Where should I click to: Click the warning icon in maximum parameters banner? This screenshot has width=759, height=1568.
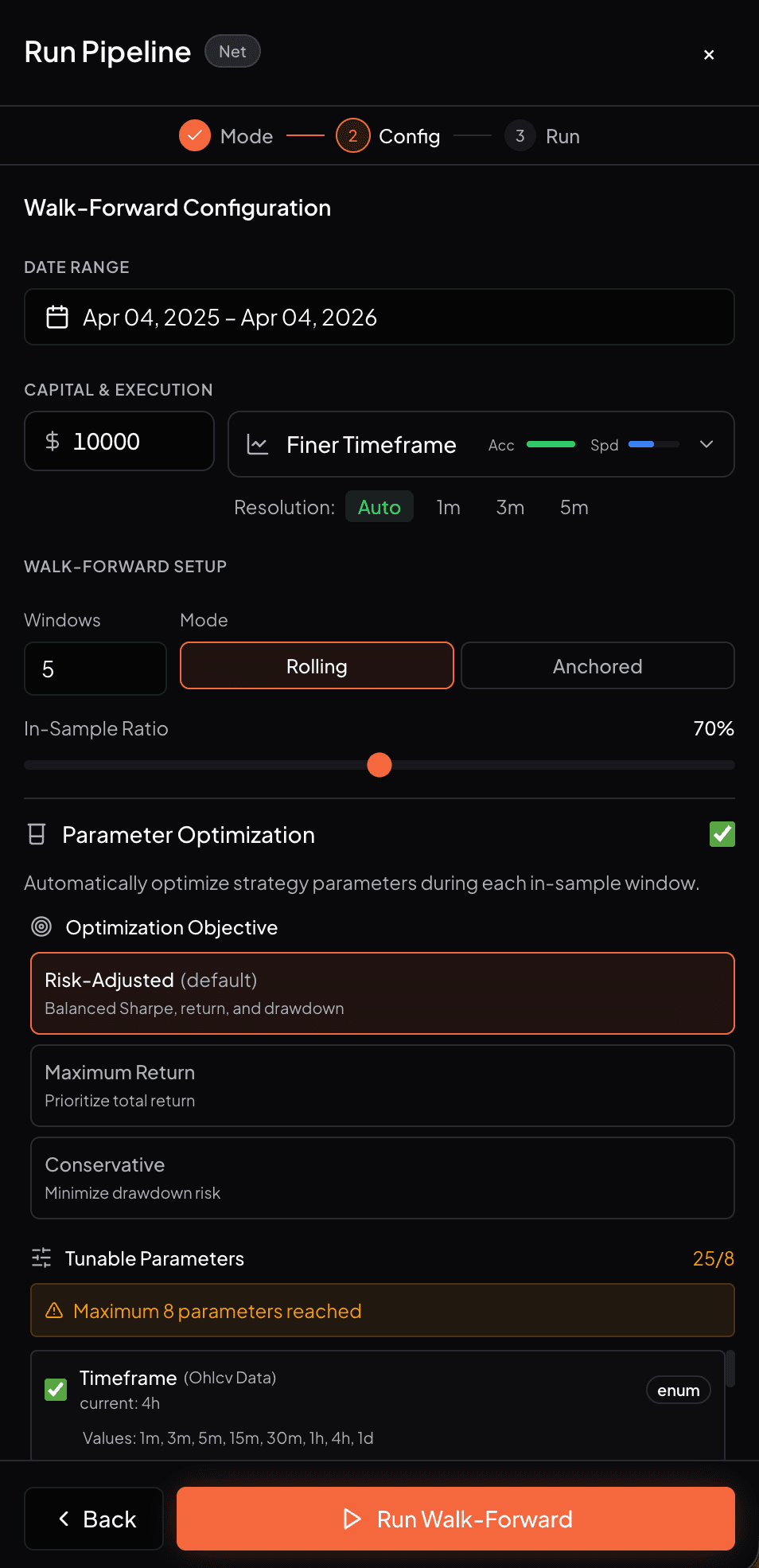53,1310
